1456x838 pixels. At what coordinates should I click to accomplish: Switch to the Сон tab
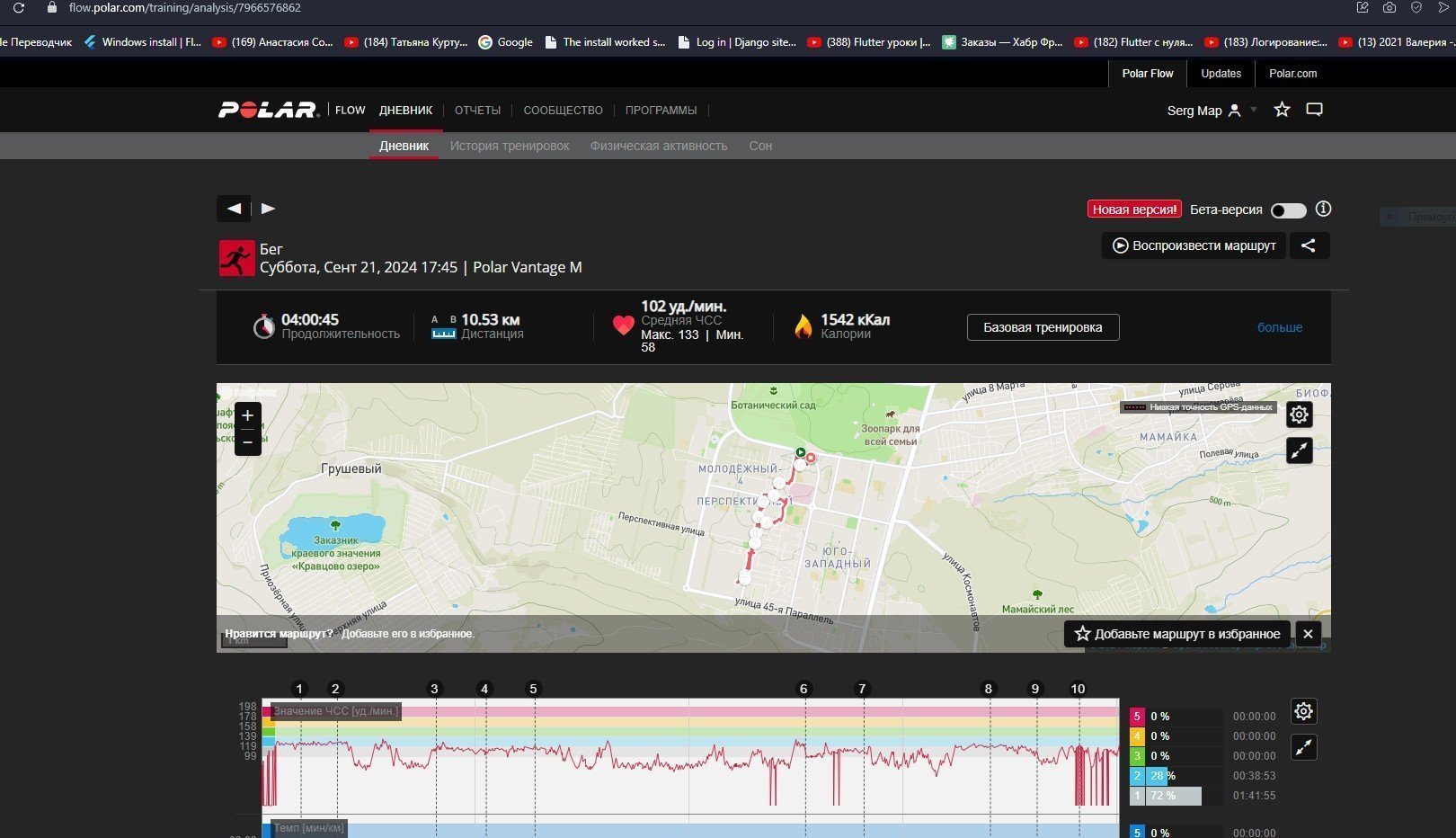click(760, 146)
